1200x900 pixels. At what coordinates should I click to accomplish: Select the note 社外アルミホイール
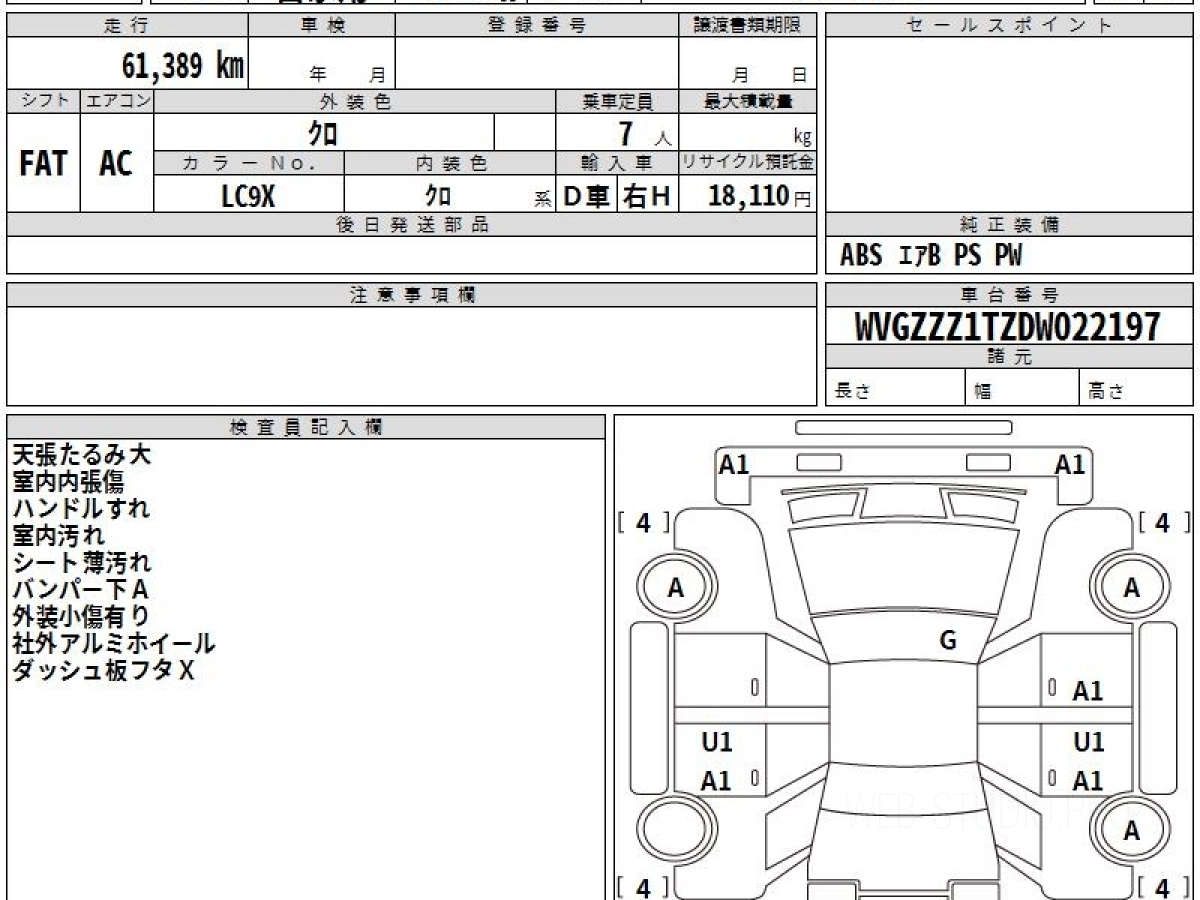coord(113,644)
